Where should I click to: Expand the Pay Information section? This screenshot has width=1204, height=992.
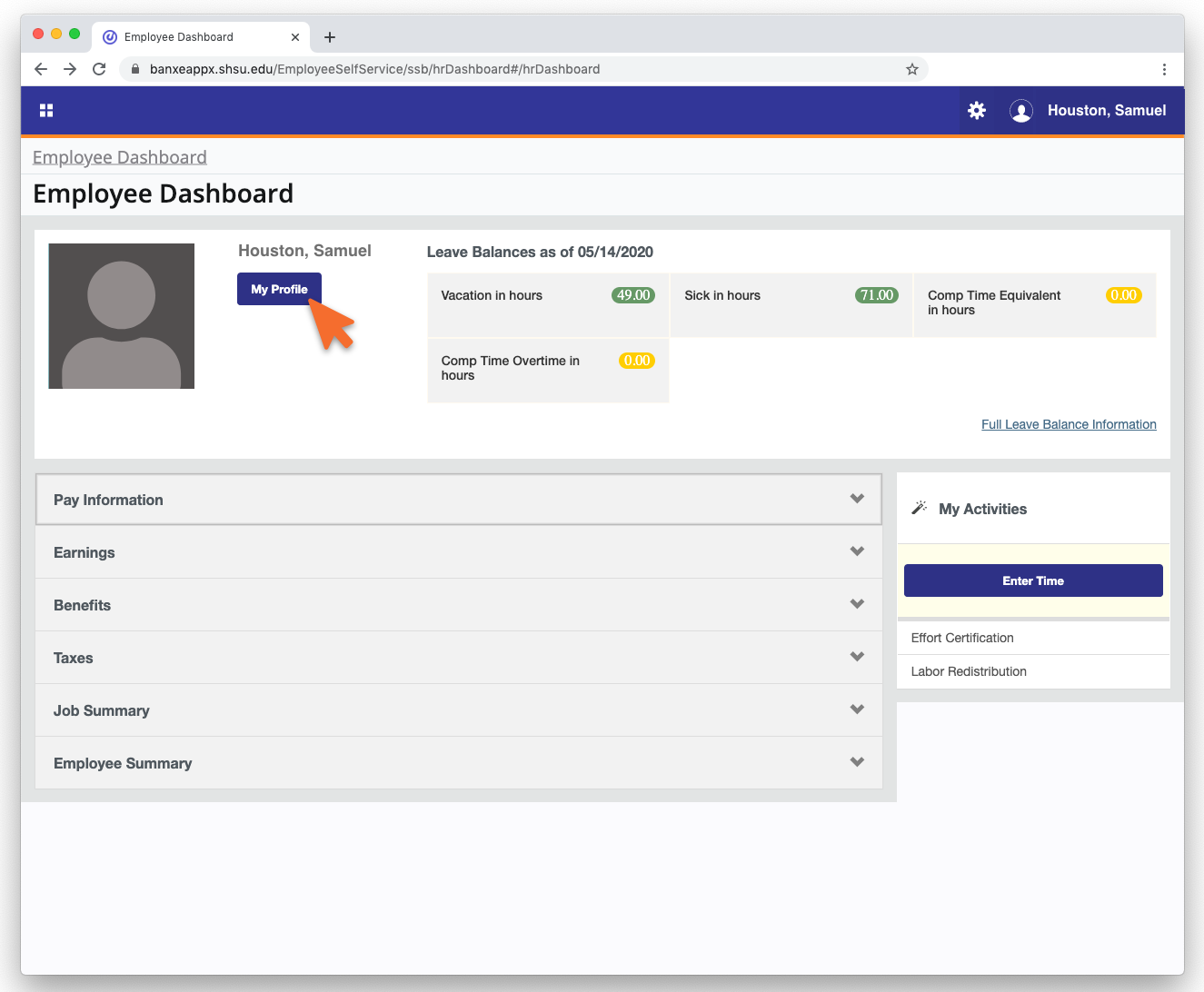click(x=458, y=500)
